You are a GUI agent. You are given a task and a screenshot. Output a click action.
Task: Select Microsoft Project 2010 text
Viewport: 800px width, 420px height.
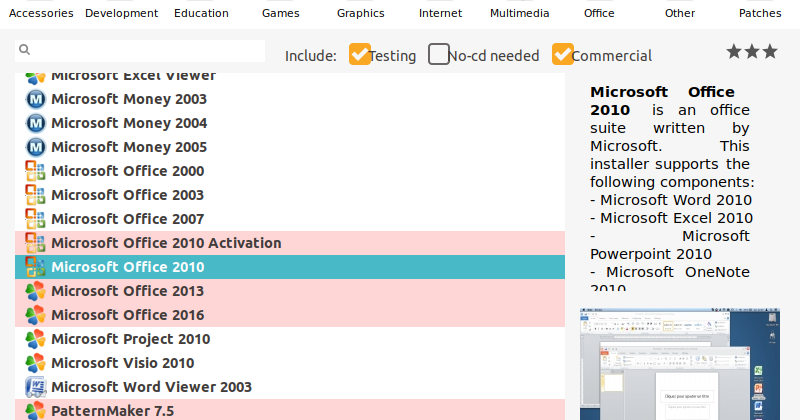(x=131, y=339)
